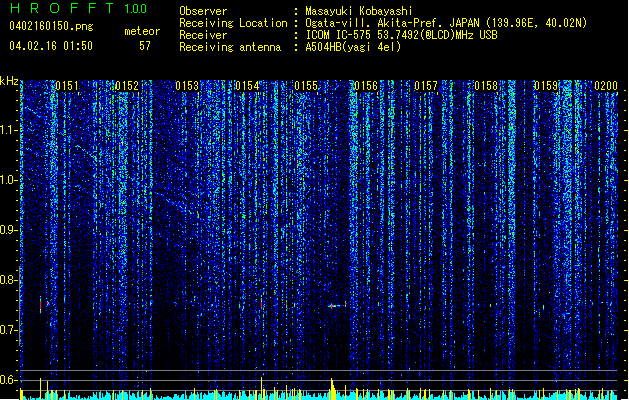The height and width of the screenshot is (400, 629).
Task: Click the date stamp 04.02.16 01:50
Action: click(x=51, y=46)
